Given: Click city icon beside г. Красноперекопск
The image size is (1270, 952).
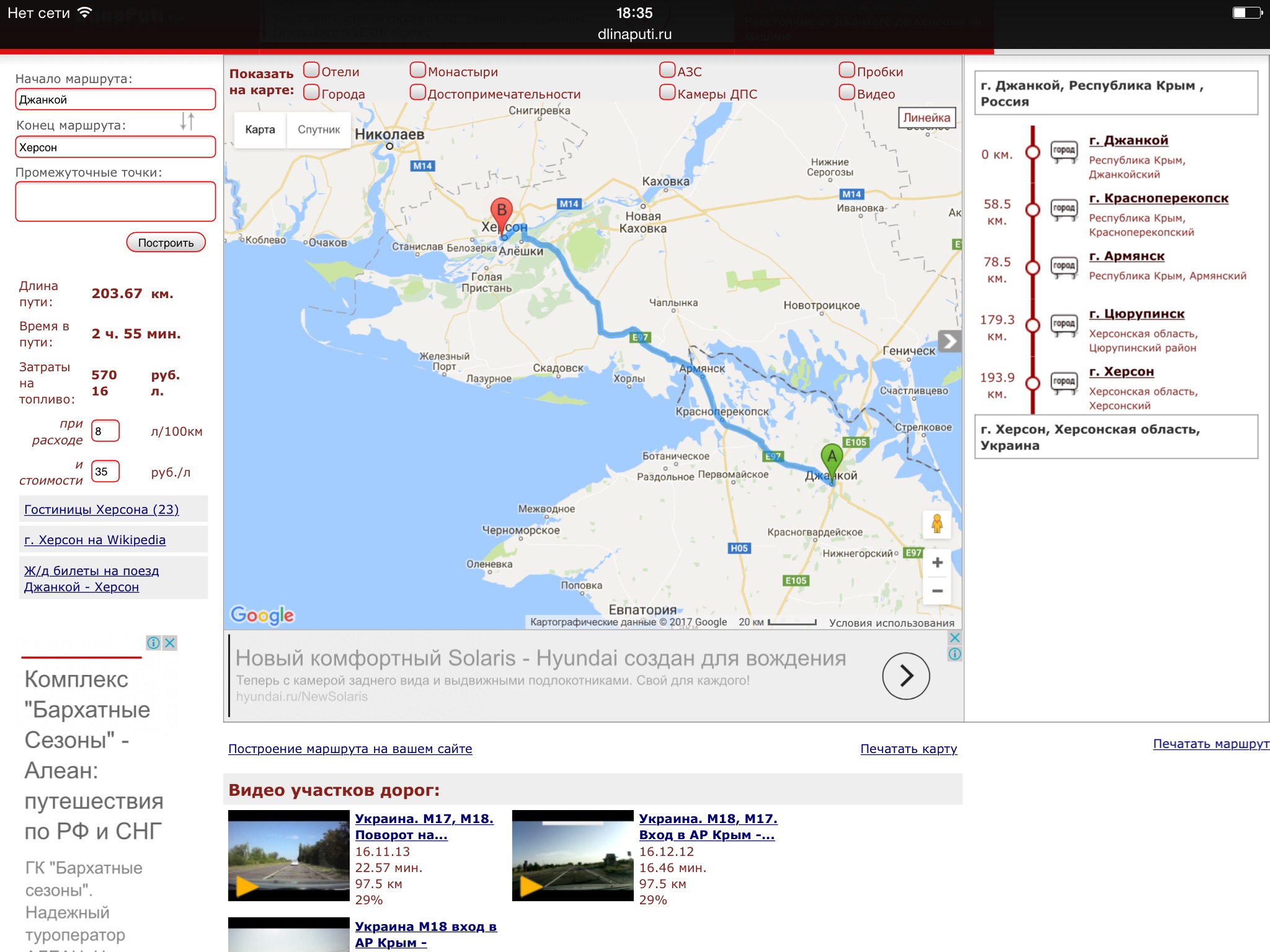Looking at the screenshot, I should point(1064,209).
